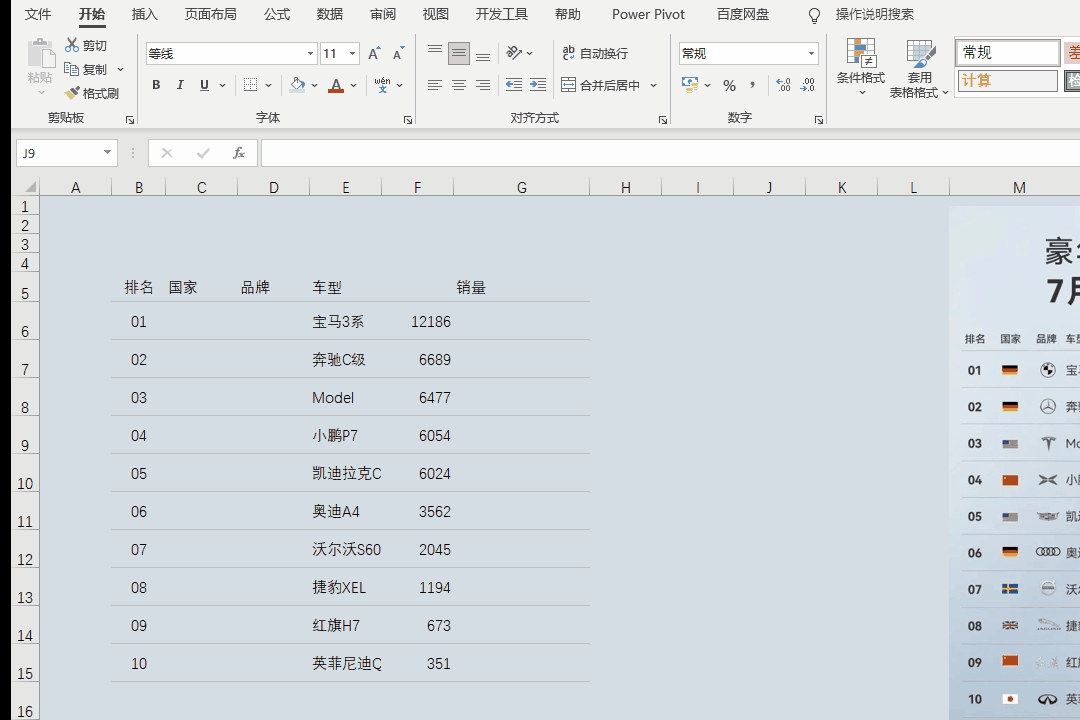The width and height of the screenshot is (1080, 720).
Task: Open font size dropdown
Action: click(353, 53)
